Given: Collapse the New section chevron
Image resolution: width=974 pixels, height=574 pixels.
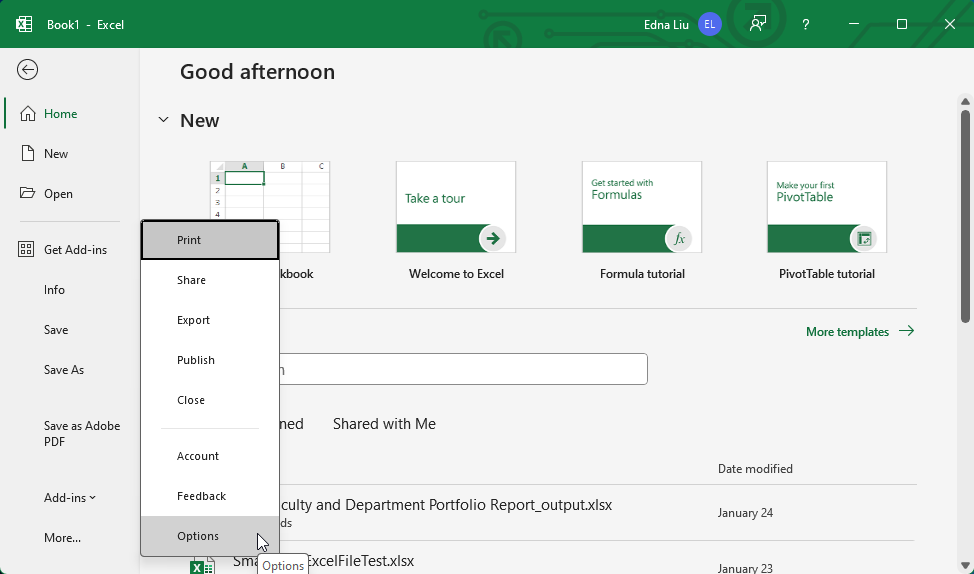Looking at the screenshot, I should 163,121.
